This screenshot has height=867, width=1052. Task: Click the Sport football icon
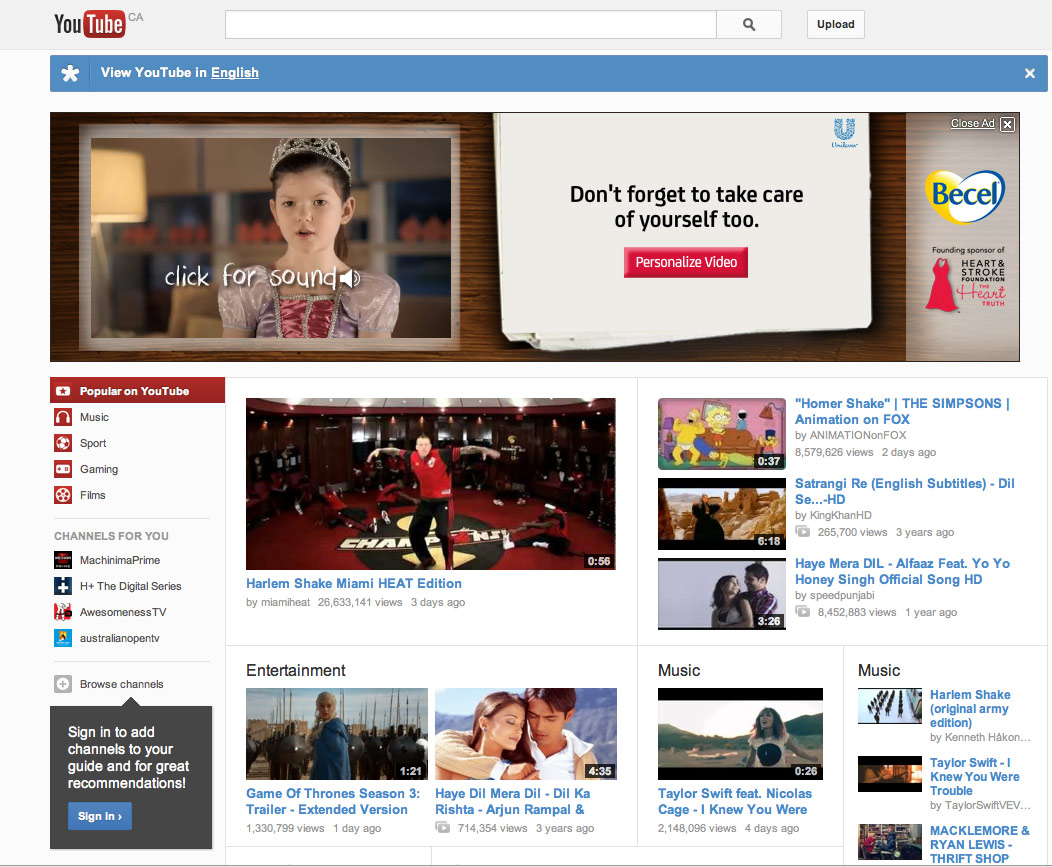click(63, 443)
